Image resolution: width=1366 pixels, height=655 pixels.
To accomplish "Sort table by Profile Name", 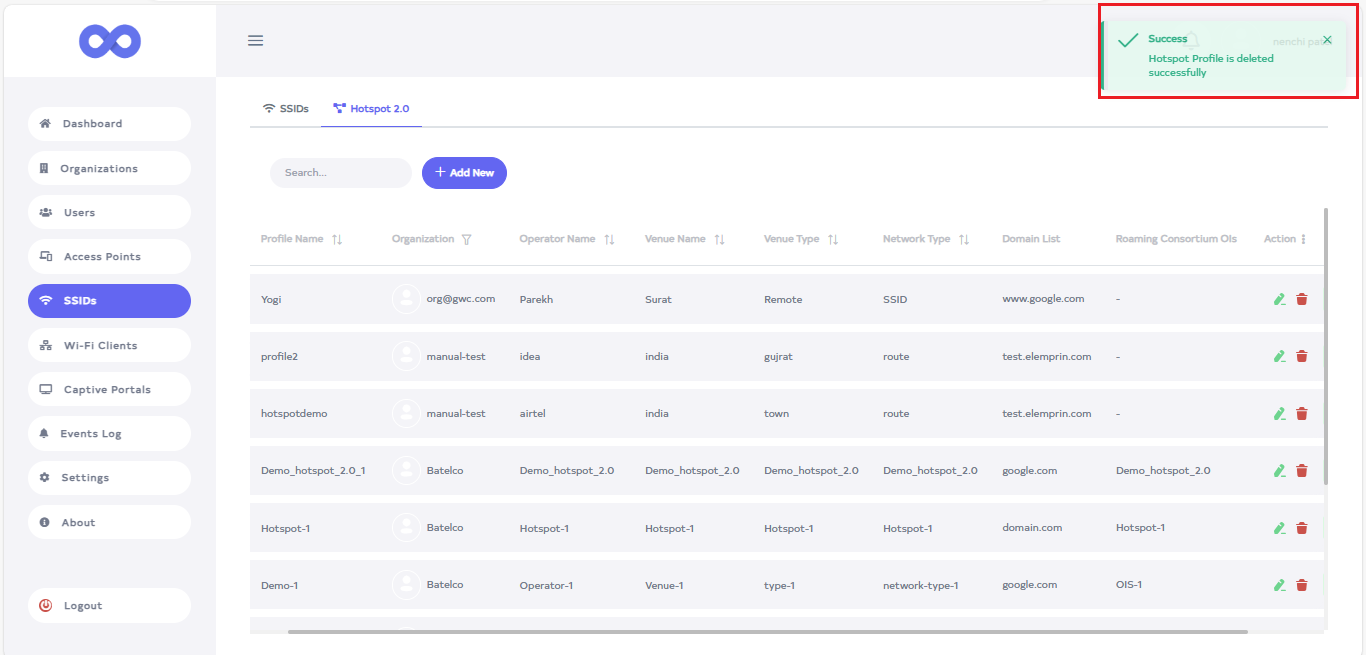I will tap(337, 240).
